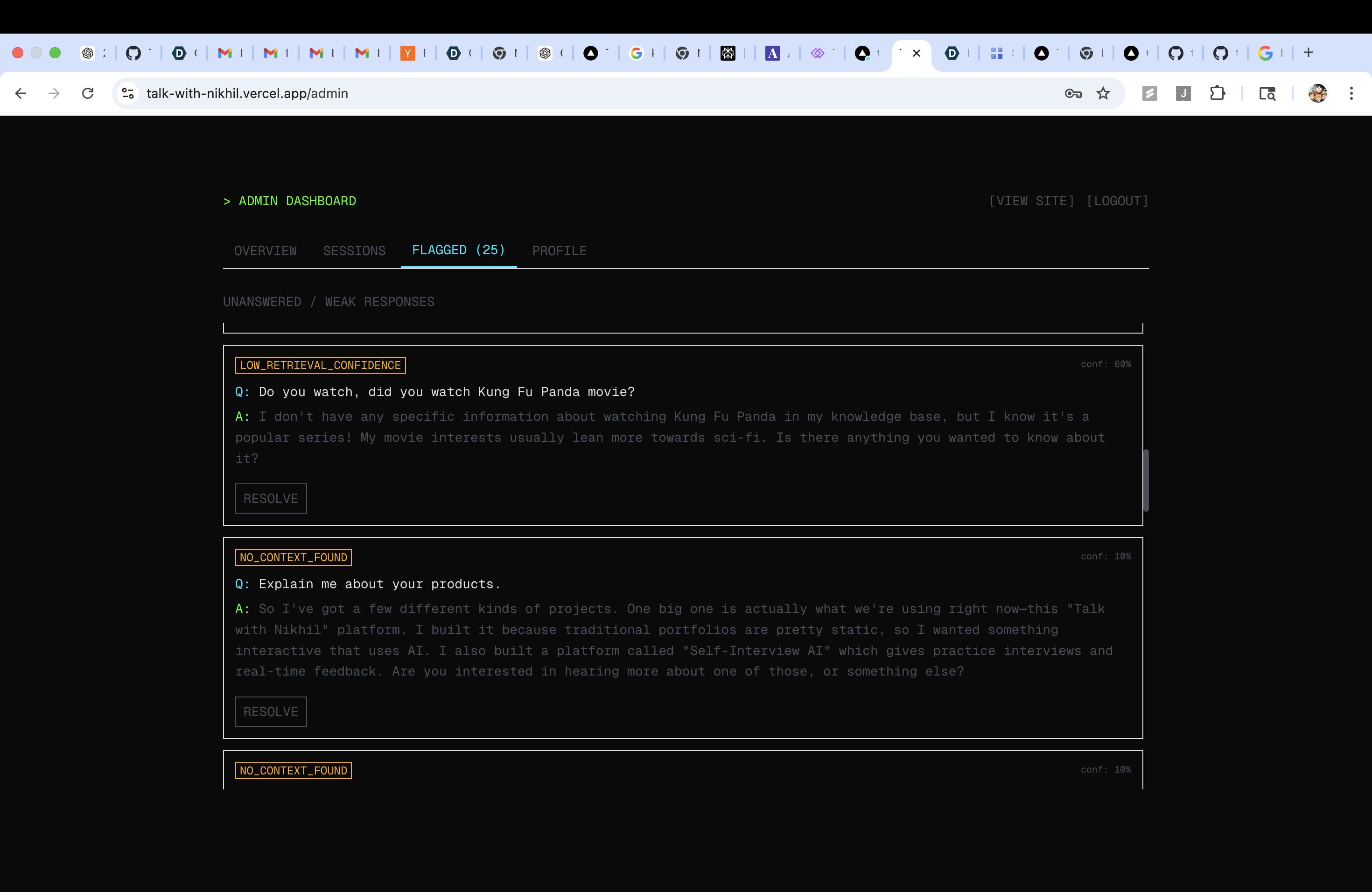
Task: Click the browser back arrow
Action: (21, 93)
